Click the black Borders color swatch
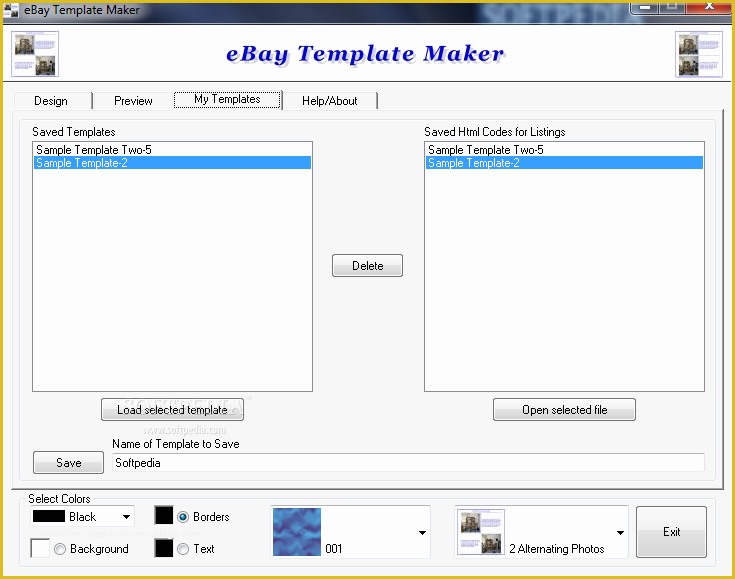 click(x=164, y=515)
